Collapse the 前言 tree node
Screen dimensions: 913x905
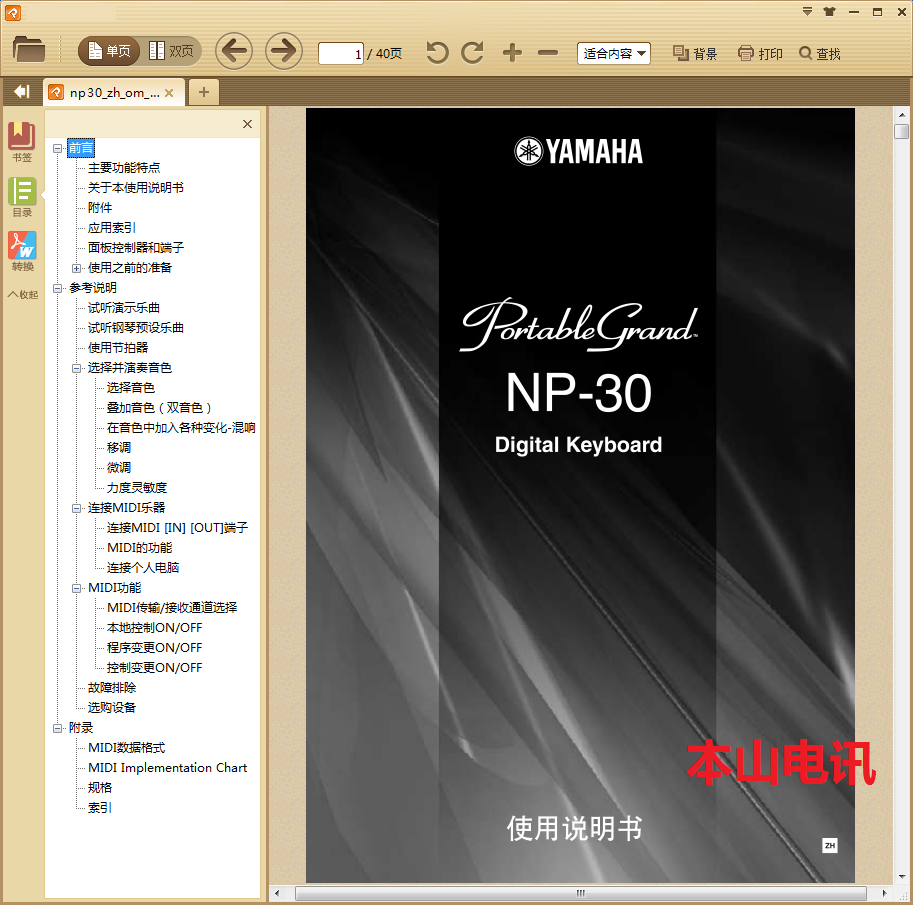[58, 149]
